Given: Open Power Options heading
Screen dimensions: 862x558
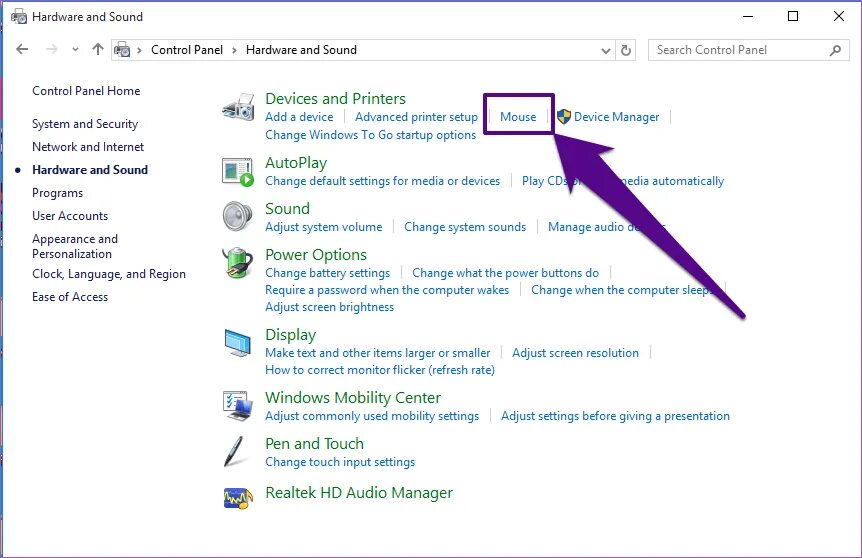Looking at the screenshot, I should click(x=316, y=255).
